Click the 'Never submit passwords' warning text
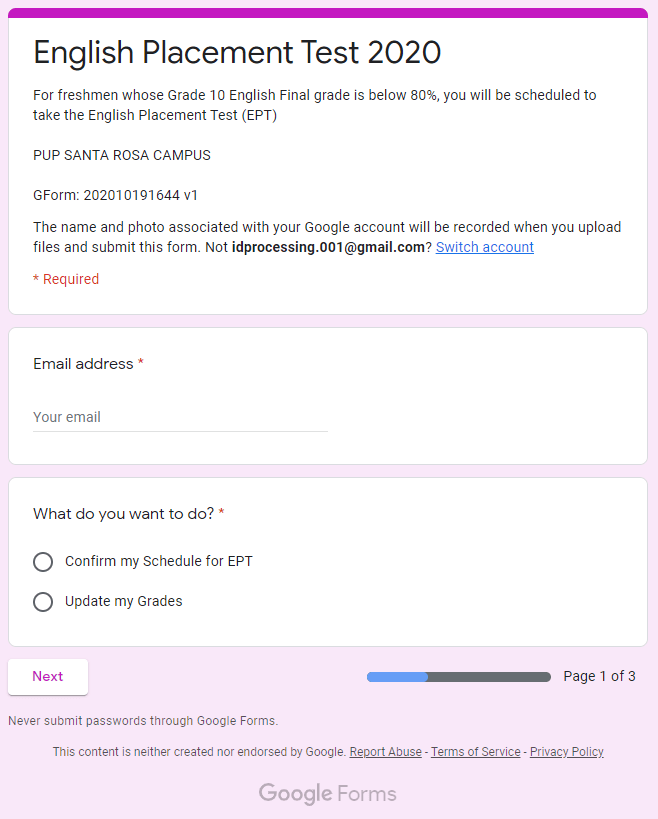 point(143,721)
